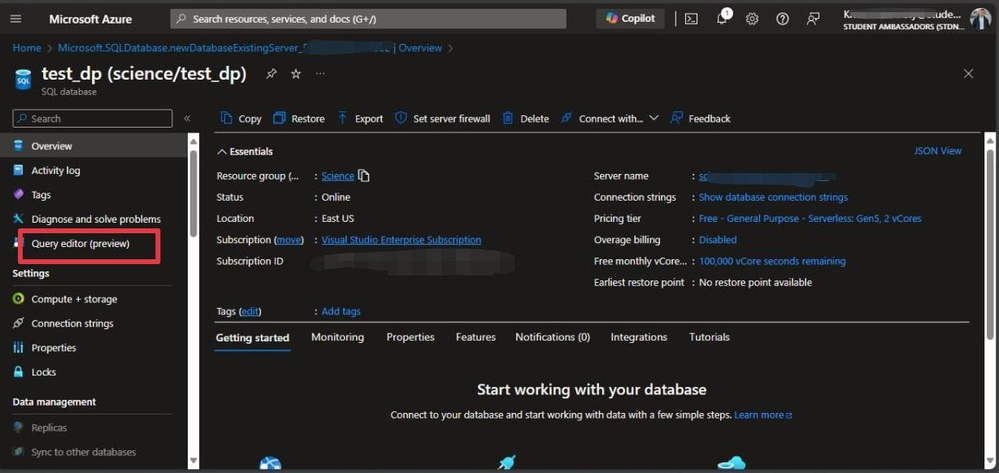Viewport: 999px width, 473px height.
Task: Open portal settings gear
Action: 752,19
